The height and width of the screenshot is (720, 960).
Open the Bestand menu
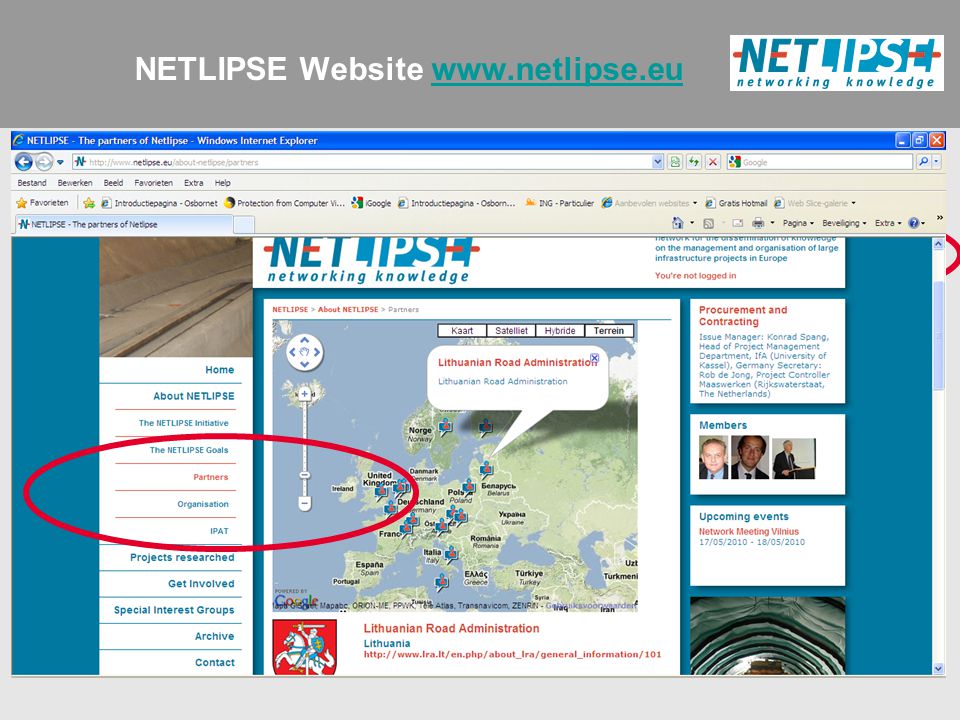[x=32, y=183]
